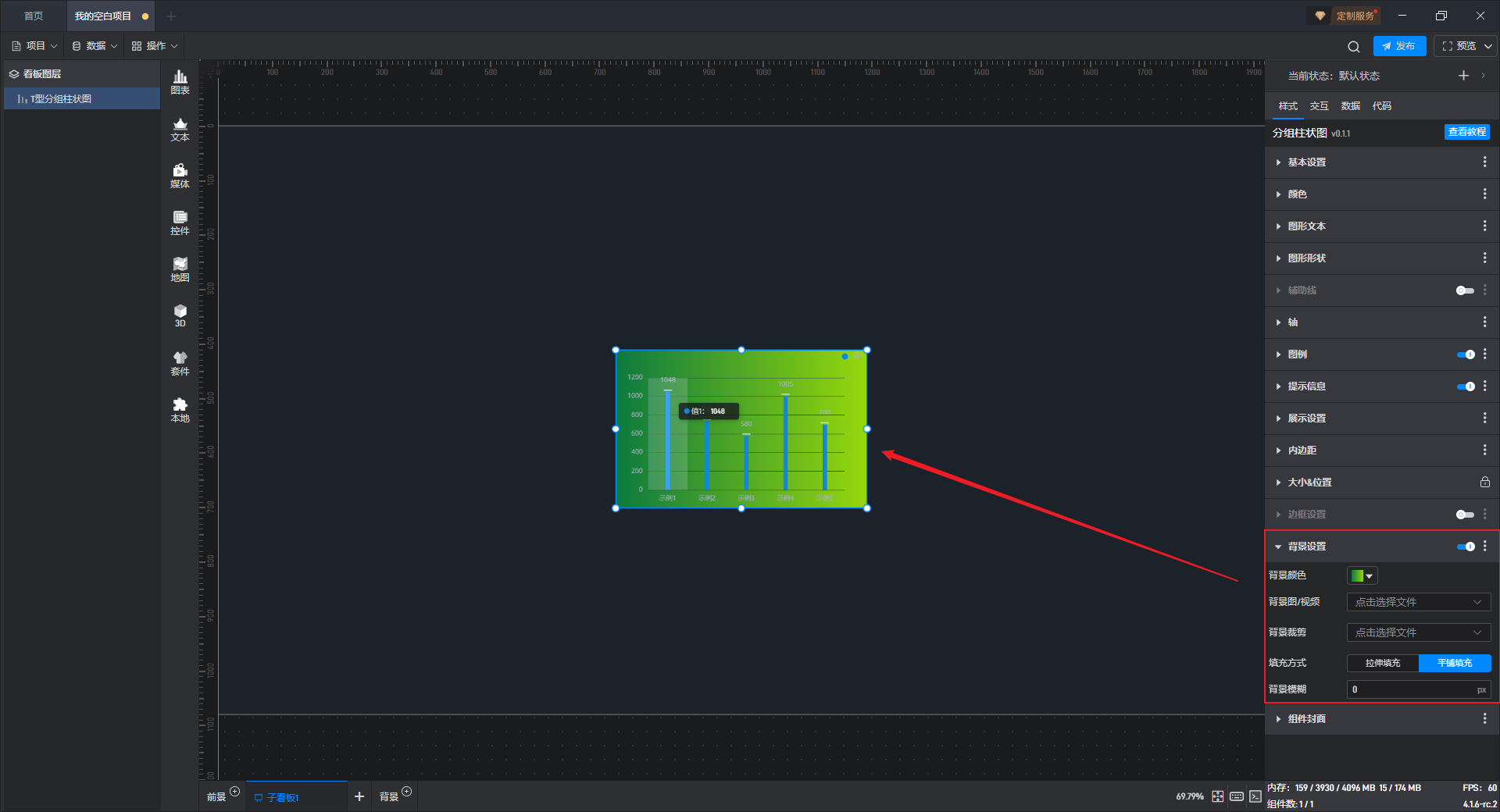Turn off the 背景设置 toggle
The width and height of the screenshot is (1500, 812).
(x=1466, y=547)
